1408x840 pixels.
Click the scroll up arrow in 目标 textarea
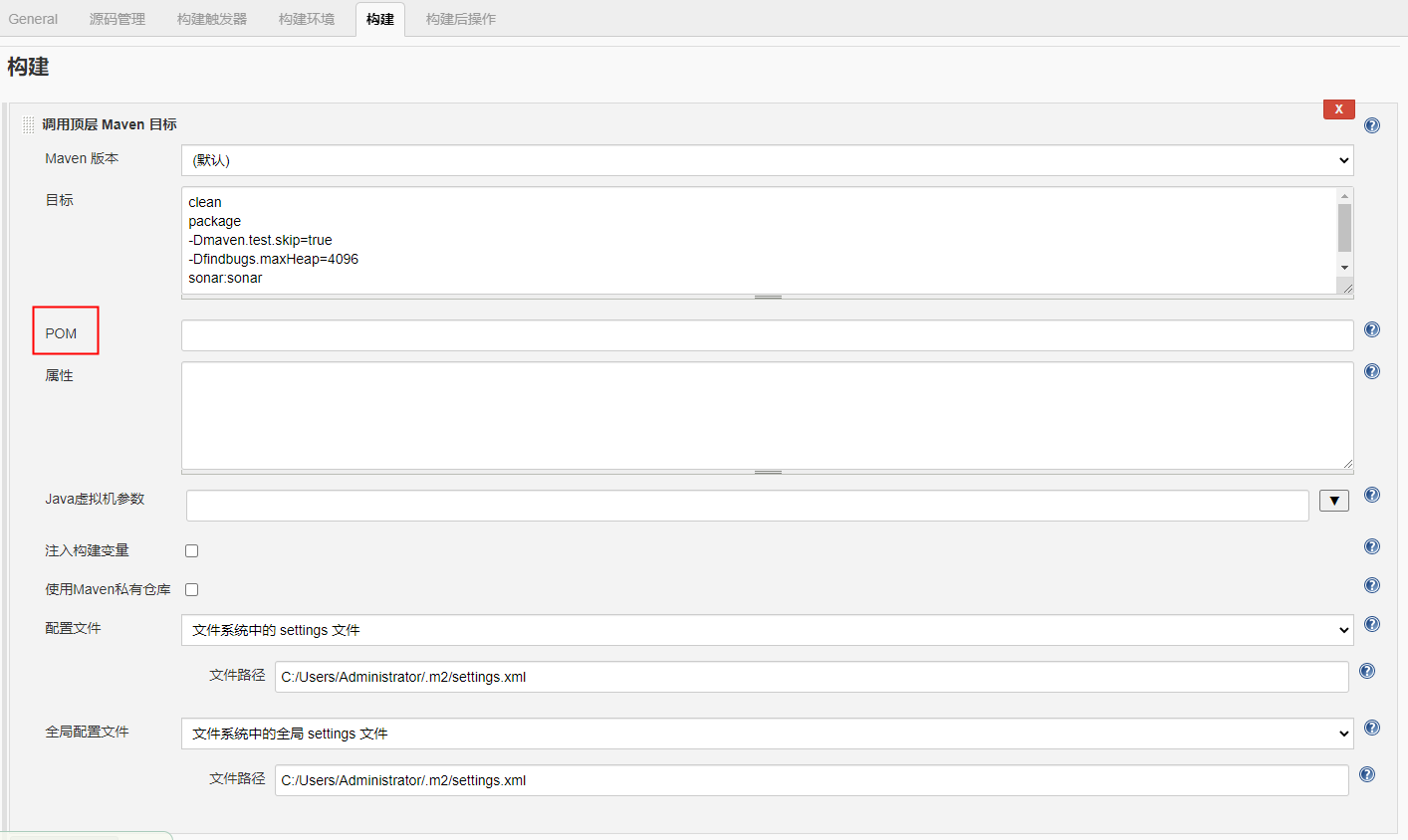pyautogui.click(x=1344, y=196)
